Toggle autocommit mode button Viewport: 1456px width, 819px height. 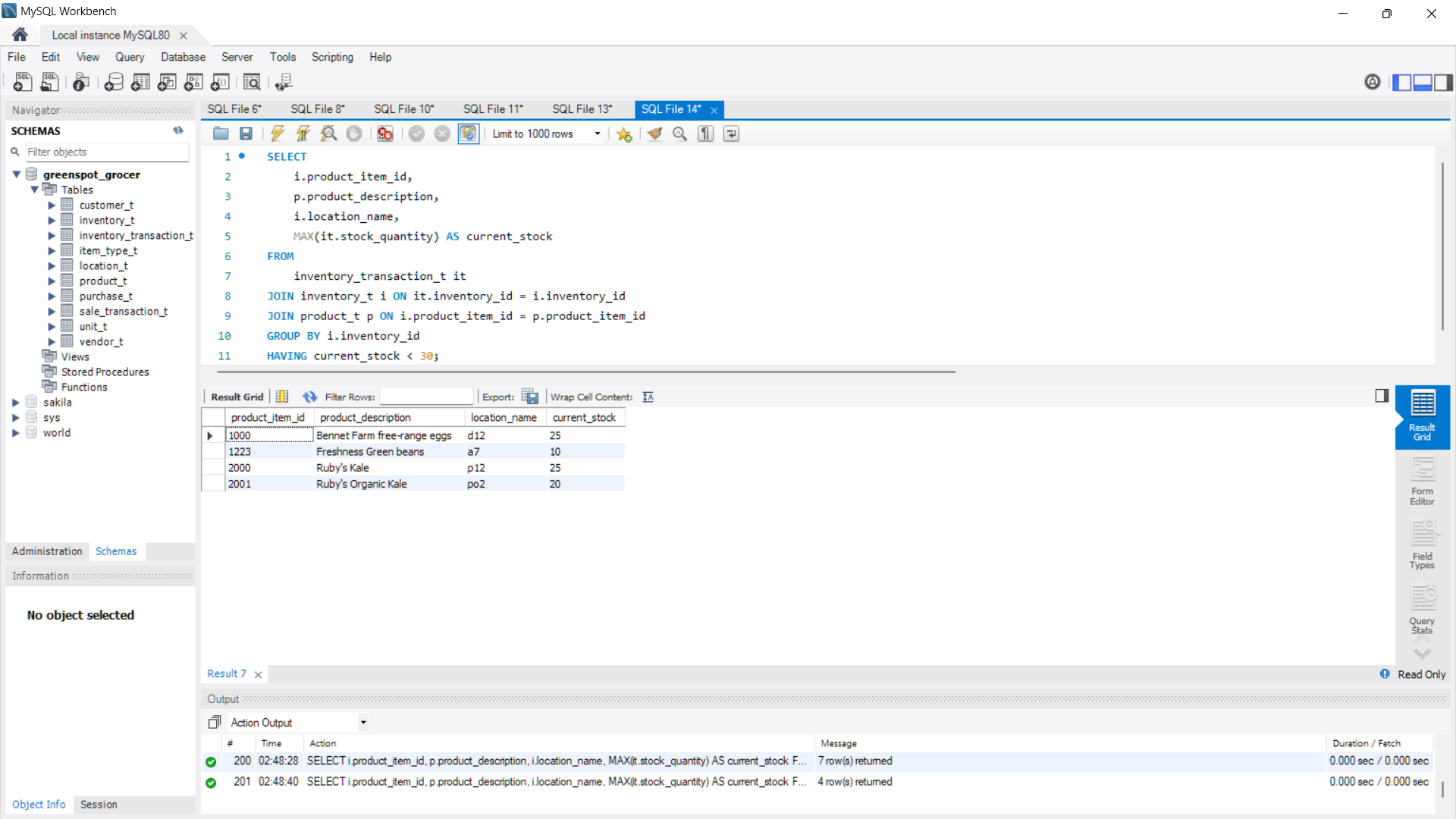(x=469, y=133)
